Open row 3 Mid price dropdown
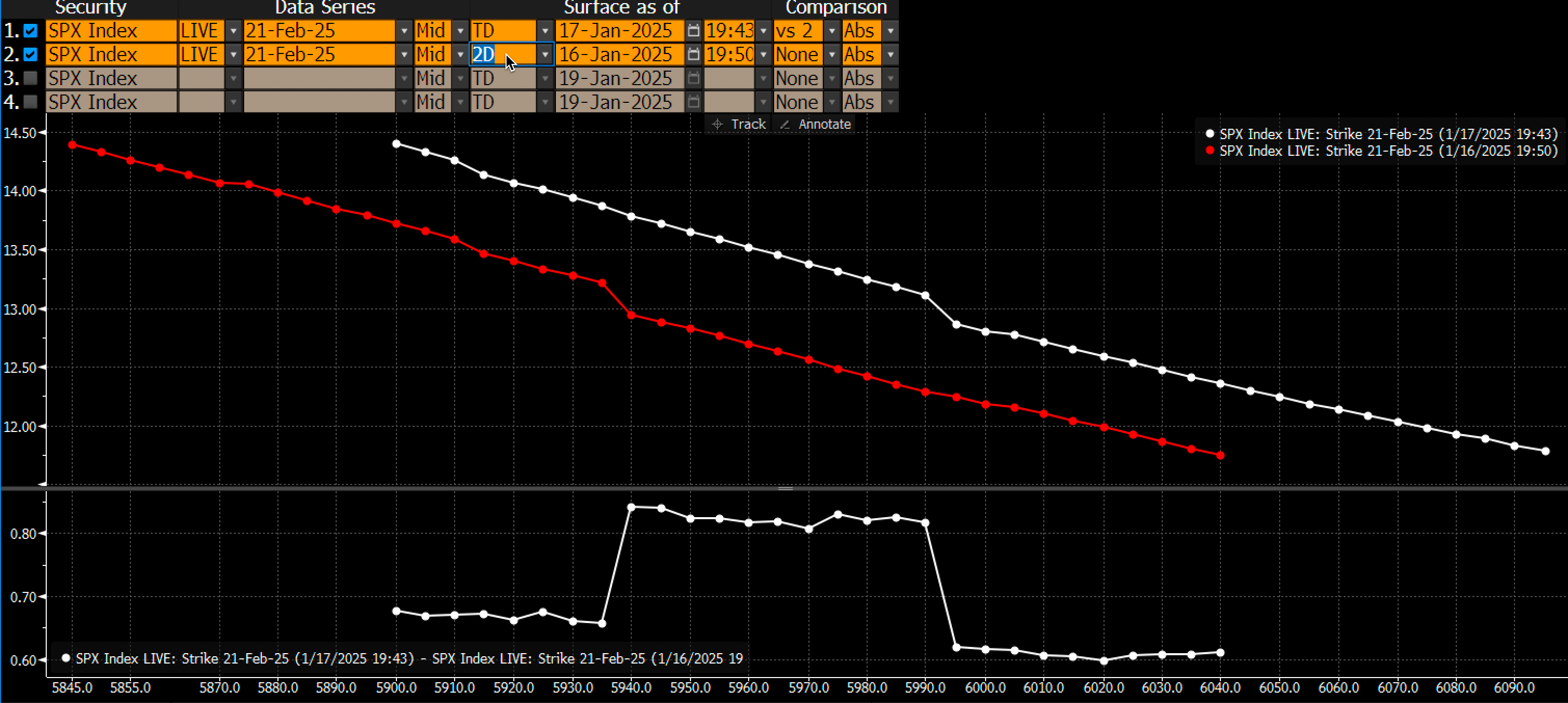The width and height of the screenshot is (1568, 703). click(x=460, y=78)
